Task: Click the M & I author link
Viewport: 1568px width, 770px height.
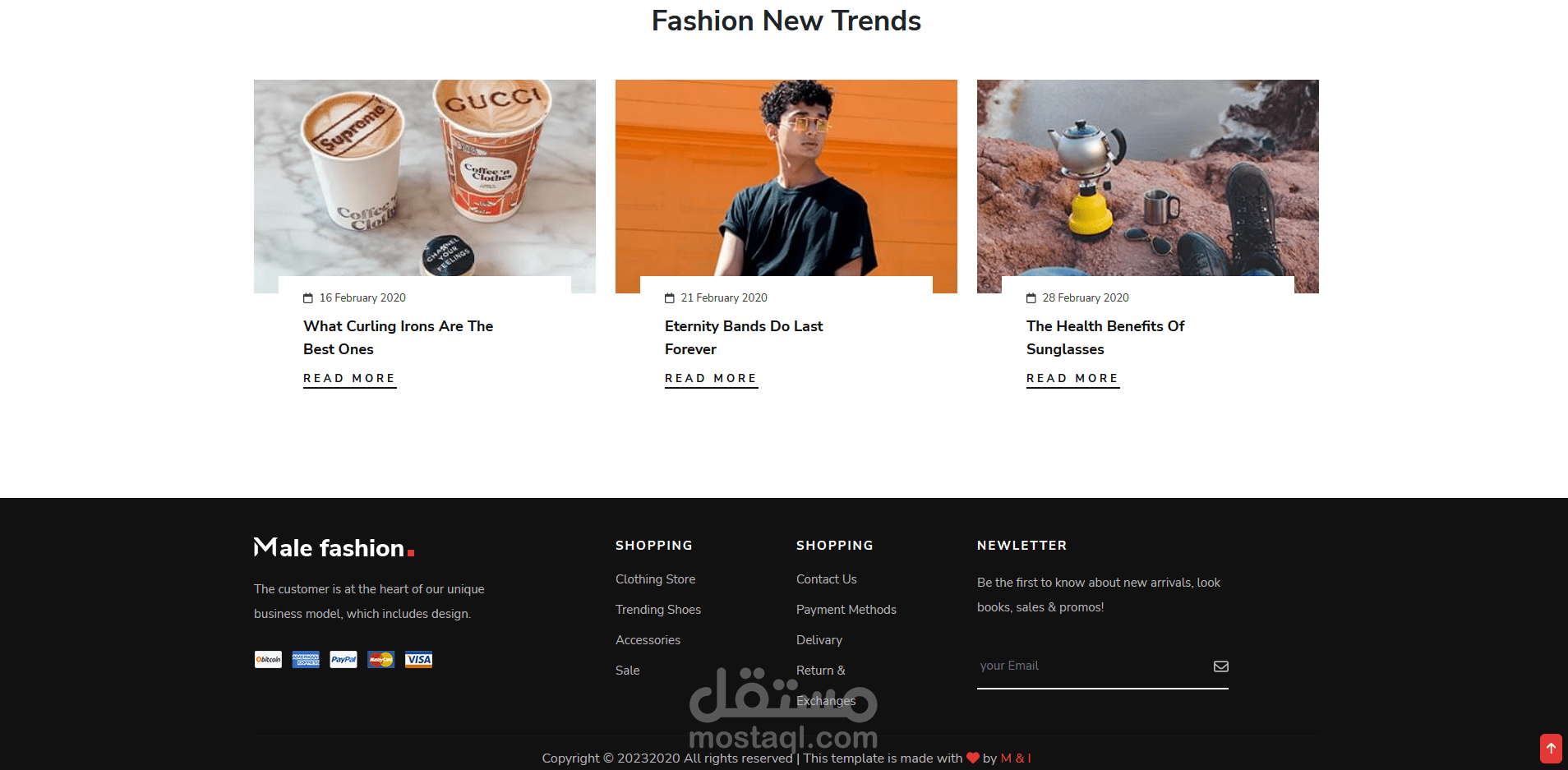Action: click(x=1016, y=758)
